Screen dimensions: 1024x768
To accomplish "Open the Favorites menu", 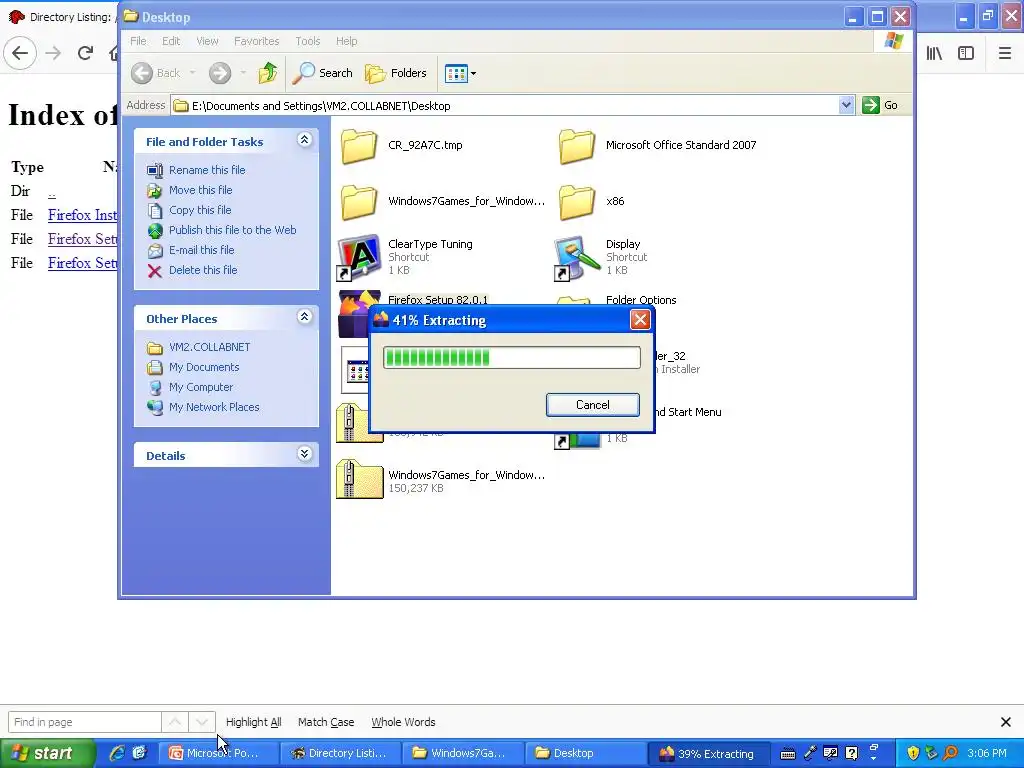I will point(257,41).
